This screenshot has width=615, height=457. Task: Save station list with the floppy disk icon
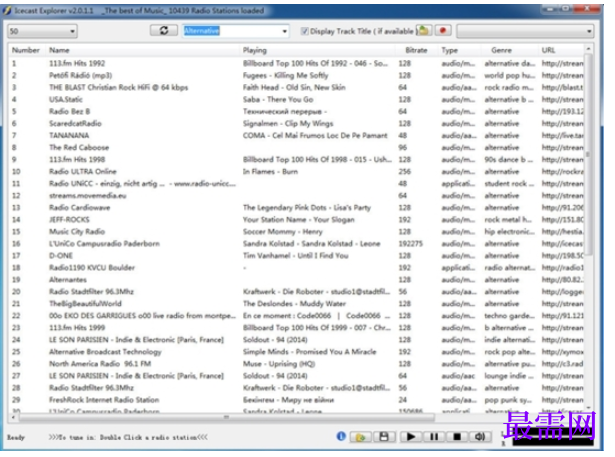coord(384,437)
